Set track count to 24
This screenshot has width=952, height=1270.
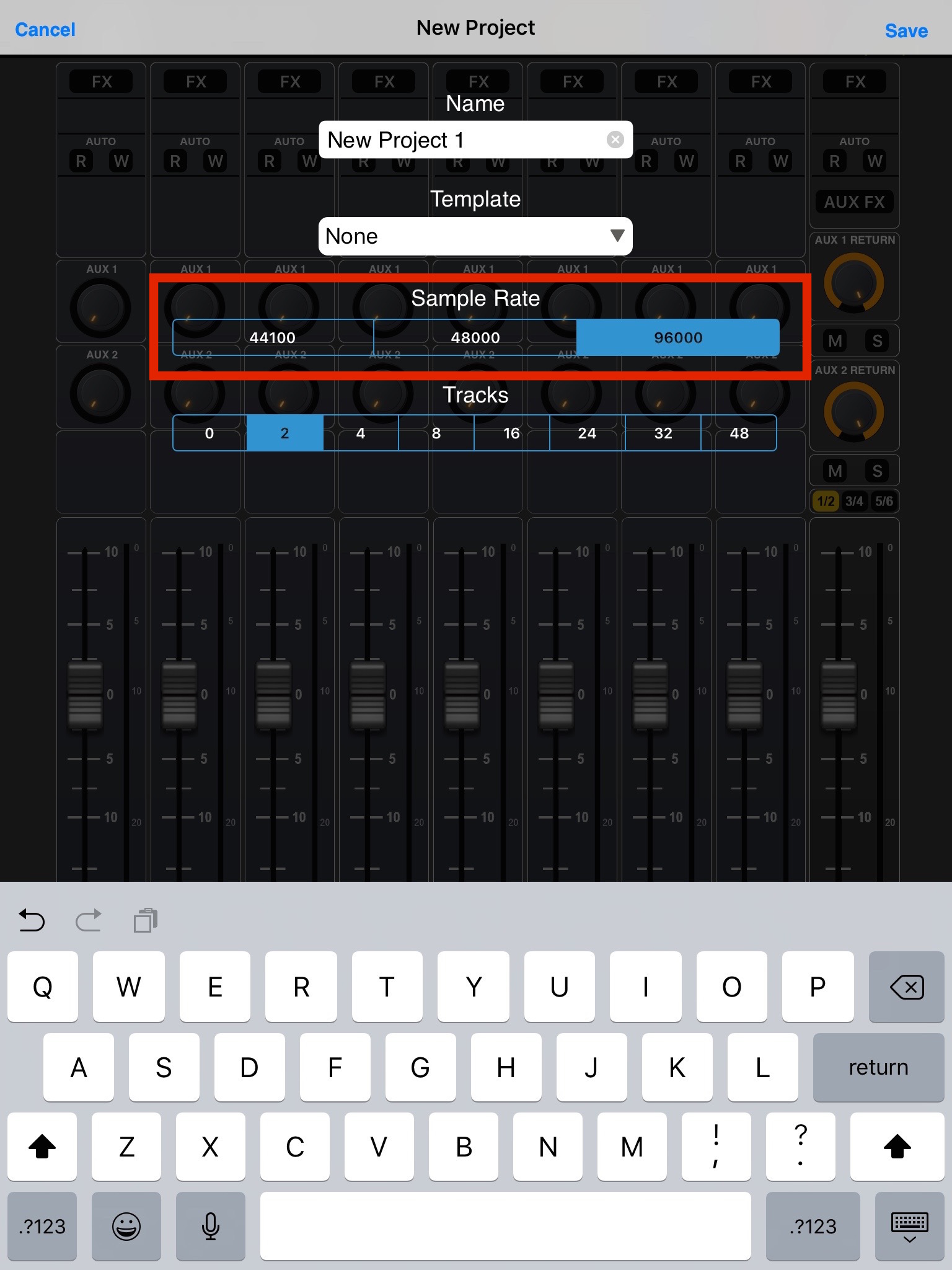tap(588, 433)
